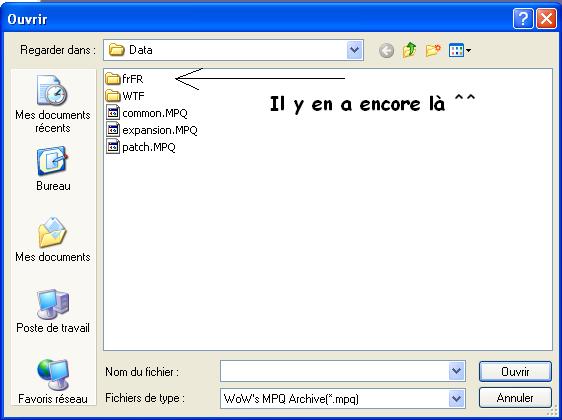Open the view menu icon
The height and width of the screenshot is (420, 562).
460,50
